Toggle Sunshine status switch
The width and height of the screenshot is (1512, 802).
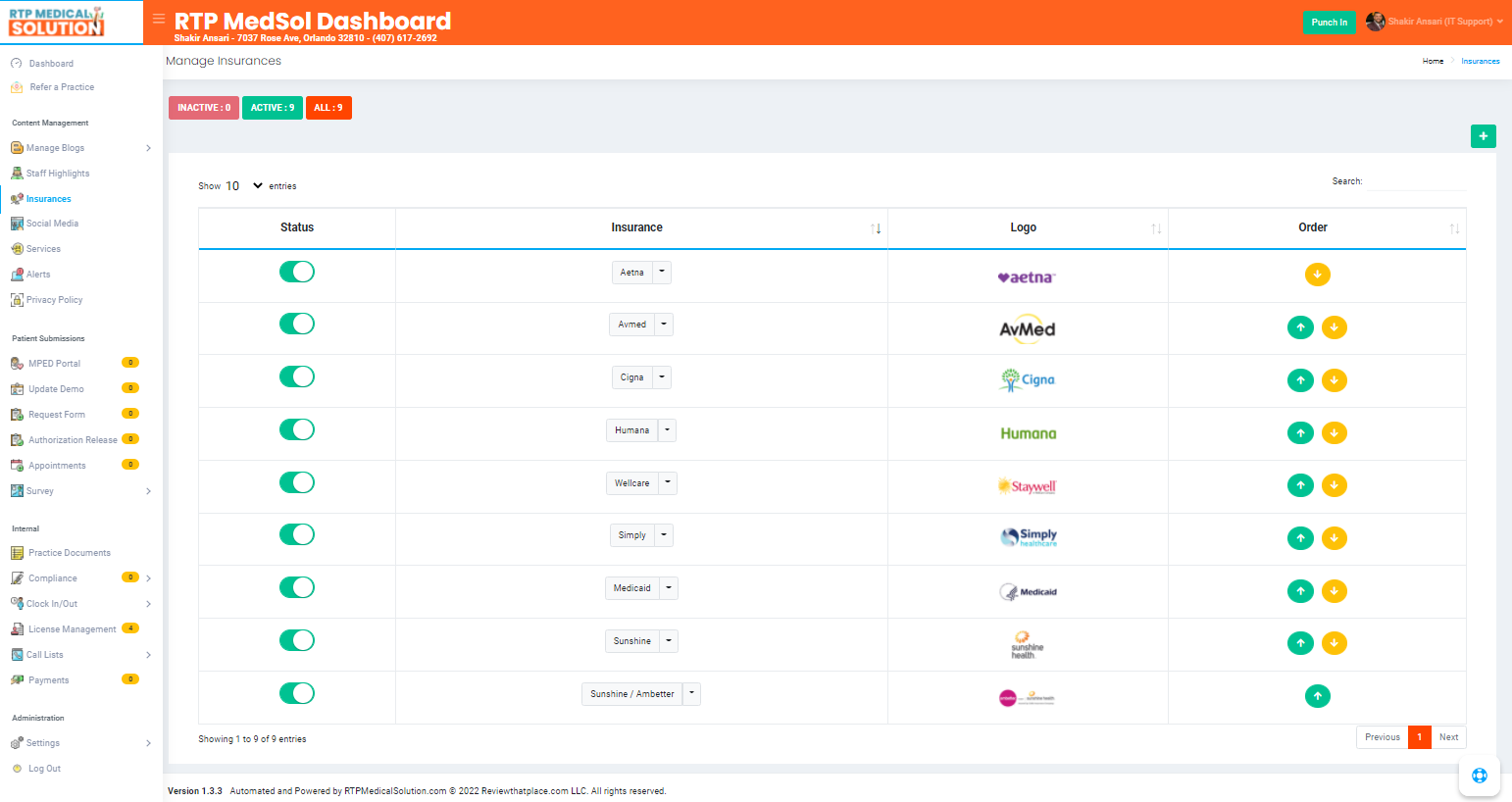click(x=297, y=640)
